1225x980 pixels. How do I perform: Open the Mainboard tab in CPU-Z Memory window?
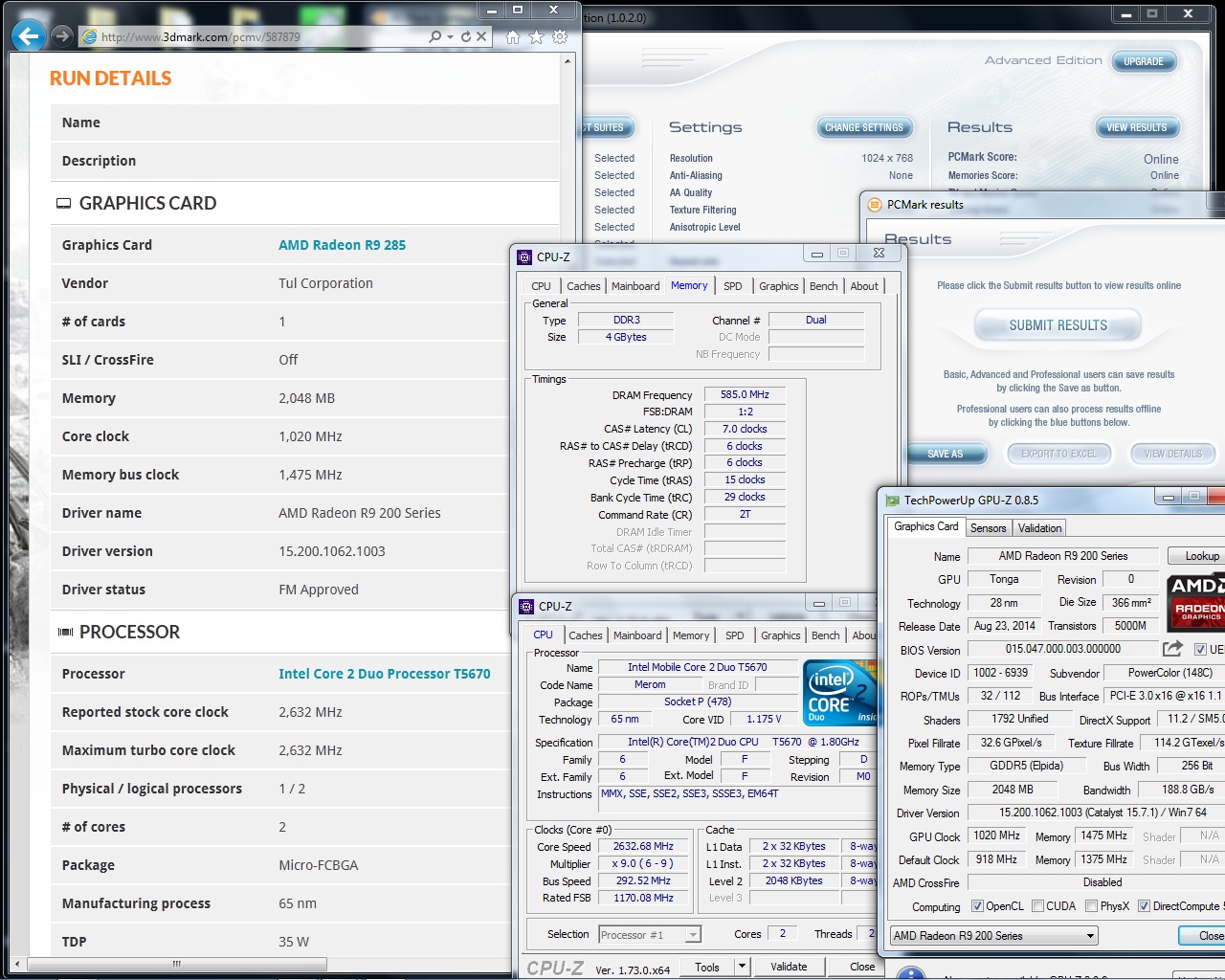pyautogui.click(x=635, y=286)
